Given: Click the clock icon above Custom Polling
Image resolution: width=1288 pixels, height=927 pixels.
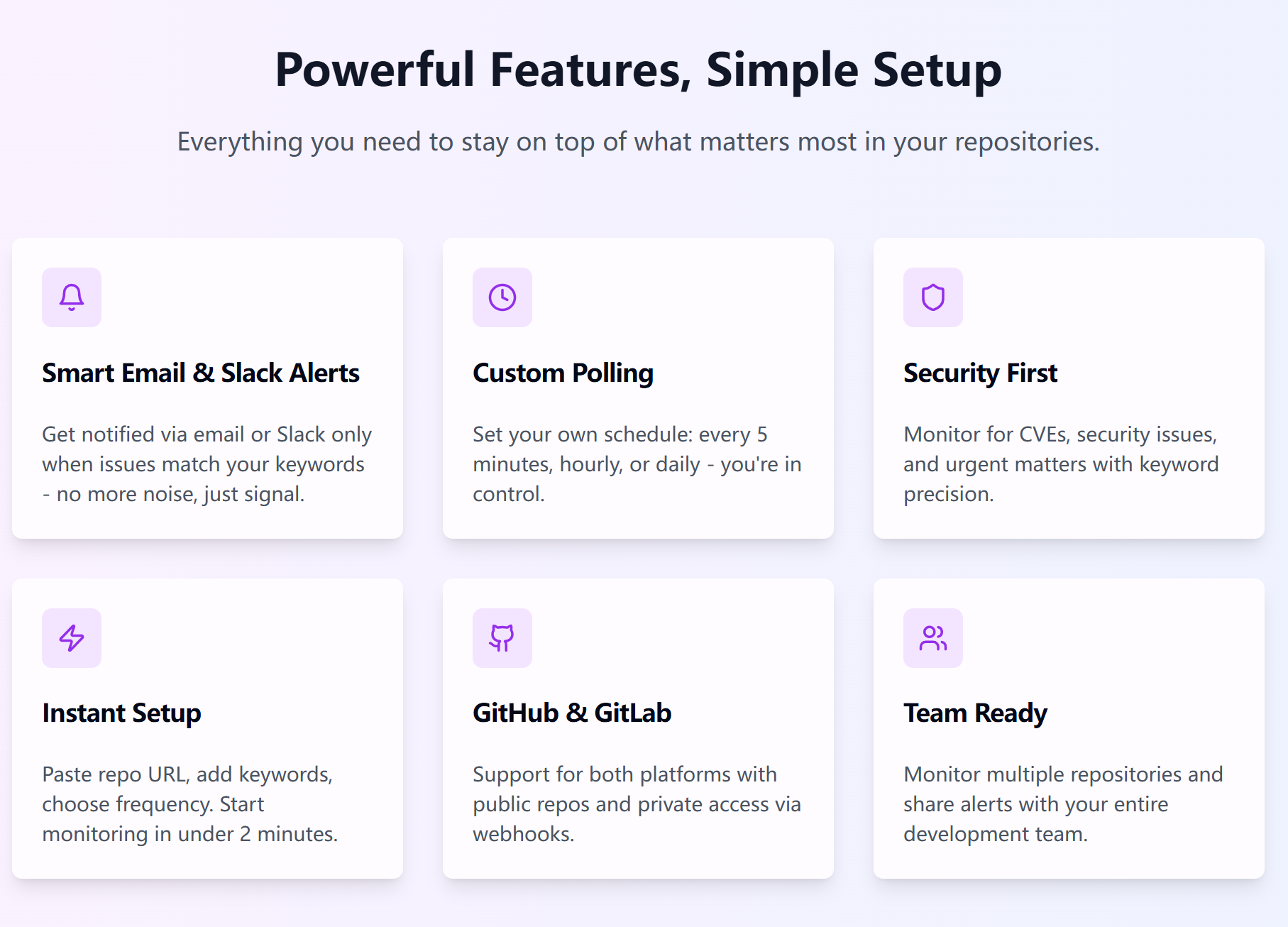Looking at the screenshot, I should (502, 297).
